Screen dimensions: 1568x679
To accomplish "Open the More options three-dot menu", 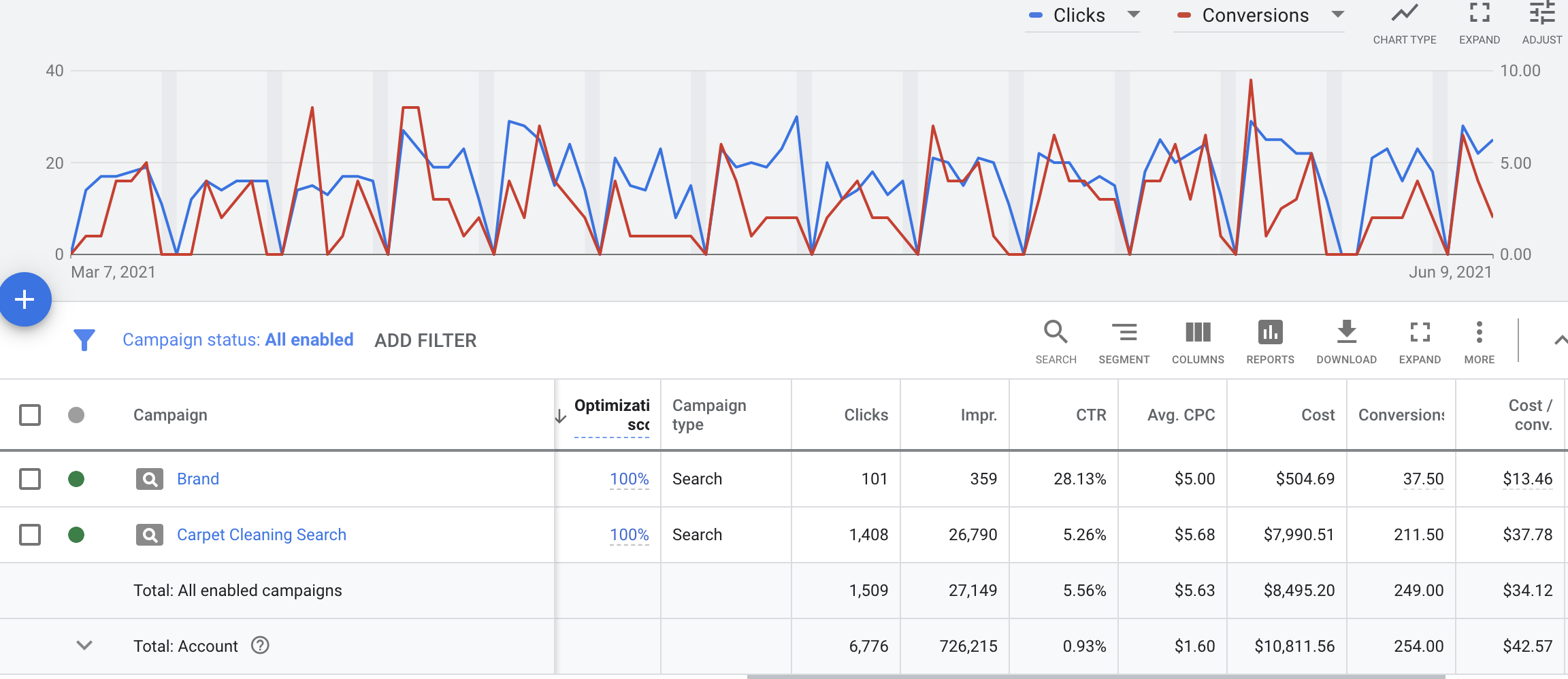I will coord(1479,333).
